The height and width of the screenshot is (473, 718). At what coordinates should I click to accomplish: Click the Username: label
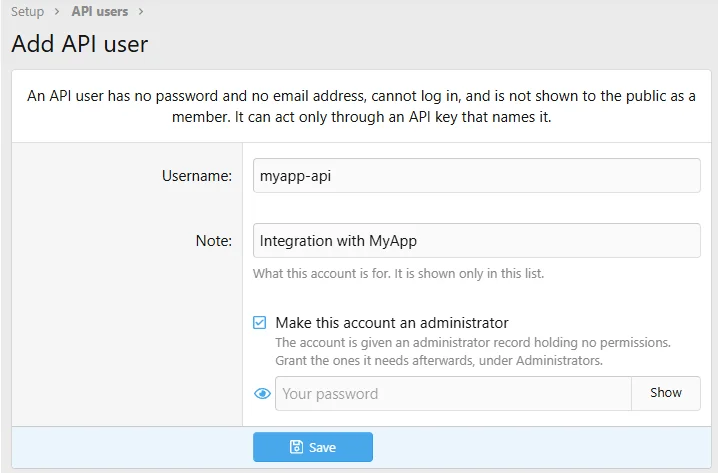tap(197, 176)
